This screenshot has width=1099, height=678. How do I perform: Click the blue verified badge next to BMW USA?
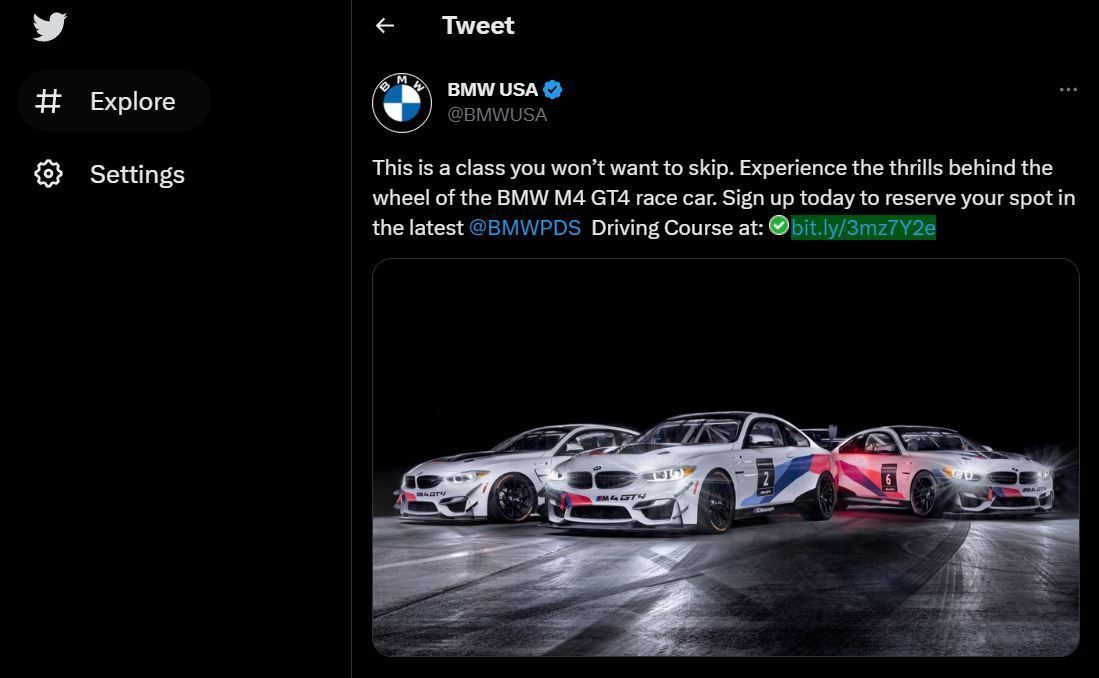(x=552, y=89)
